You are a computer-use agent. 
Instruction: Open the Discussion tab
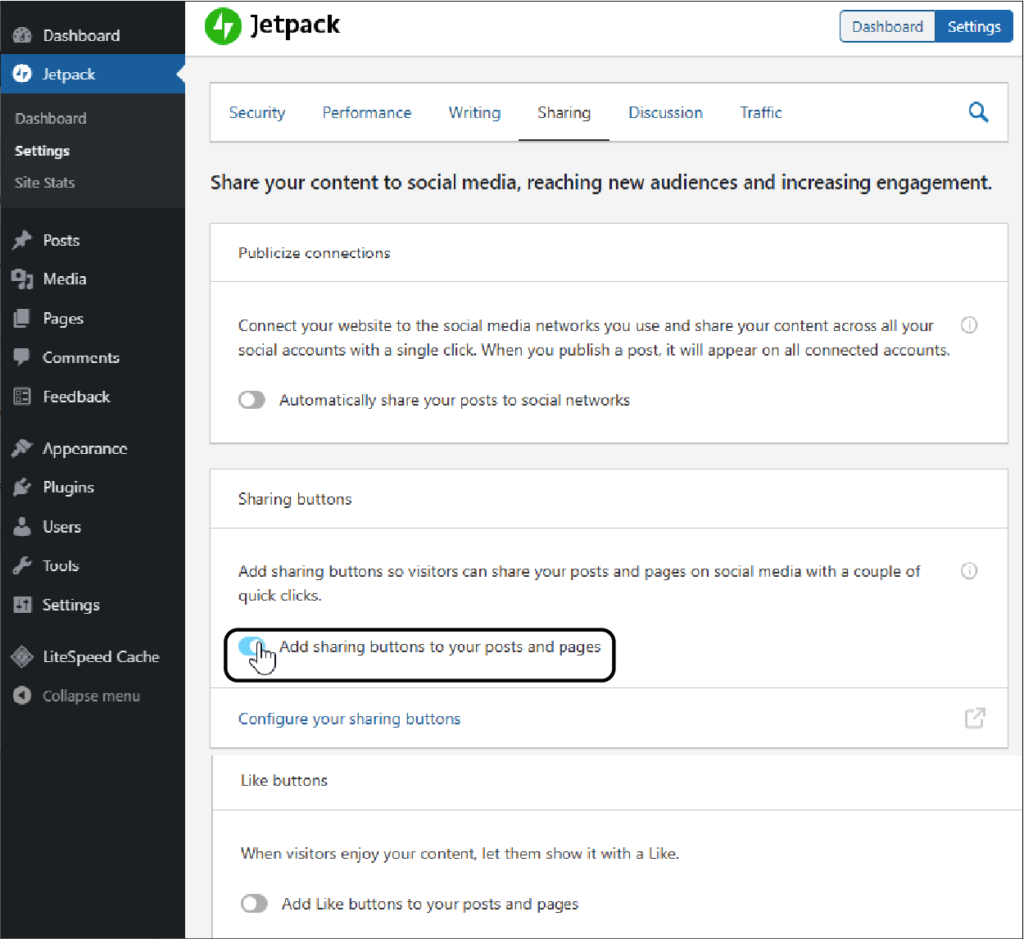click(665, 112)
